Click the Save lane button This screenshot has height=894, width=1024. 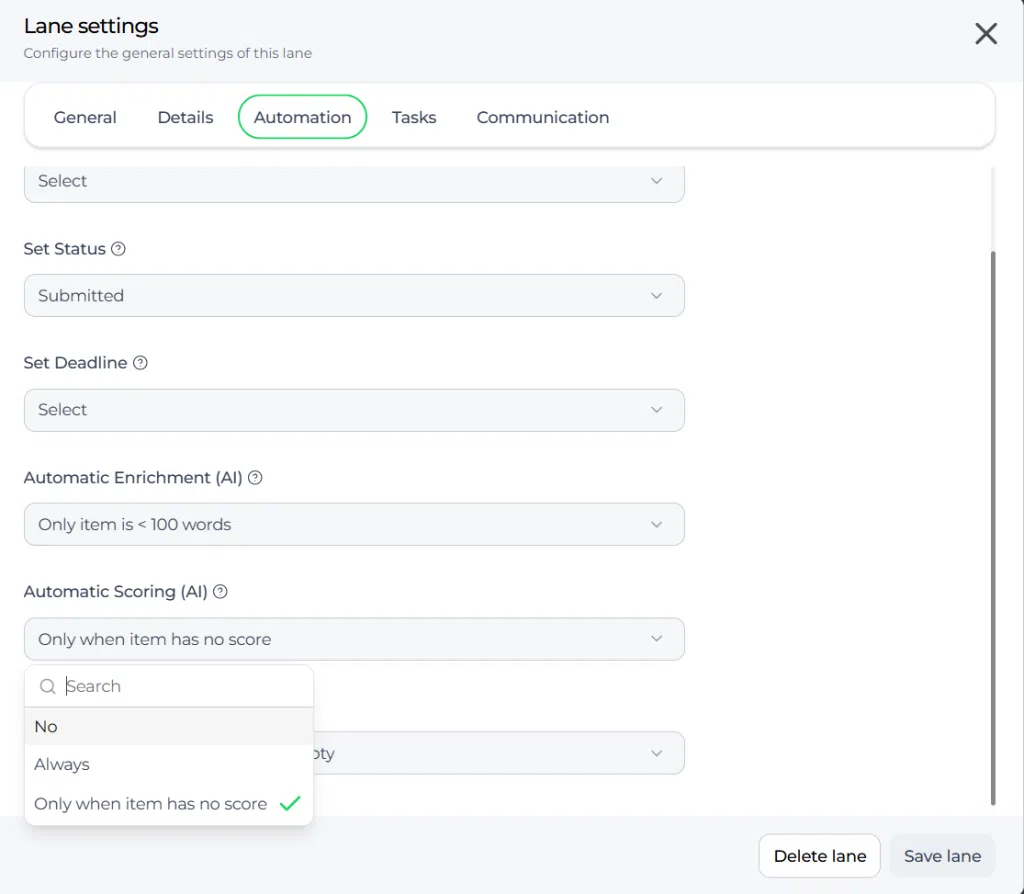[942, 856]
